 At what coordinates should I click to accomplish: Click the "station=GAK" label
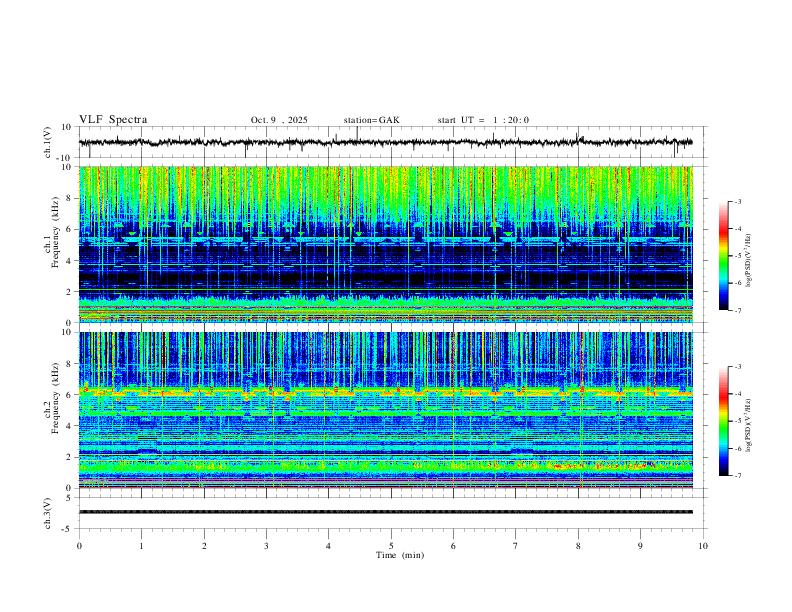tap(371, 120)
